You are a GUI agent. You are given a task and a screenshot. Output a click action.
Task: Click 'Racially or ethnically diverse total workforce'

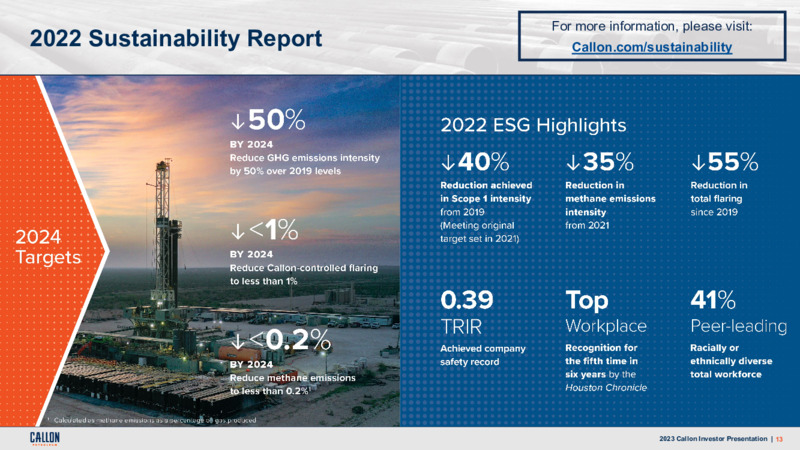click(x=731, y=361)
